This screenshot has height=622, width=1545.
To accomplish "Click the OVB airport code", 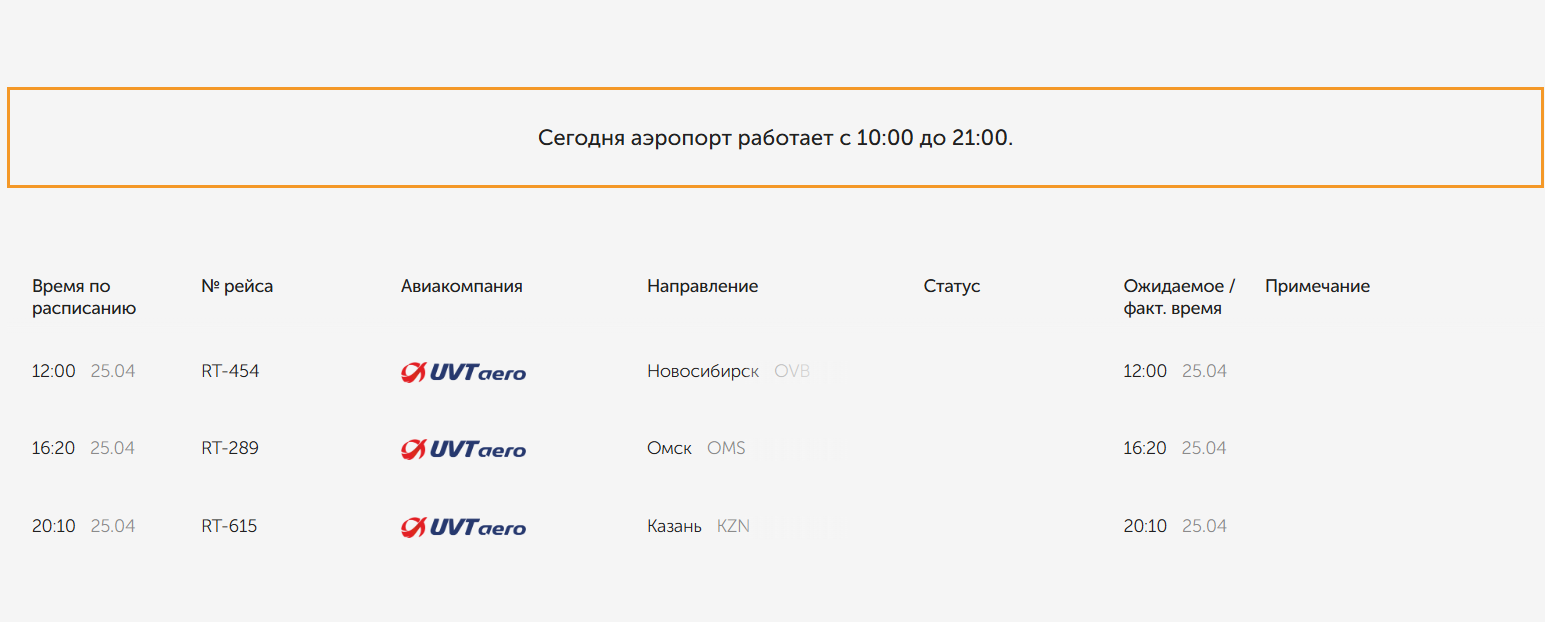I will click(792, 371).
